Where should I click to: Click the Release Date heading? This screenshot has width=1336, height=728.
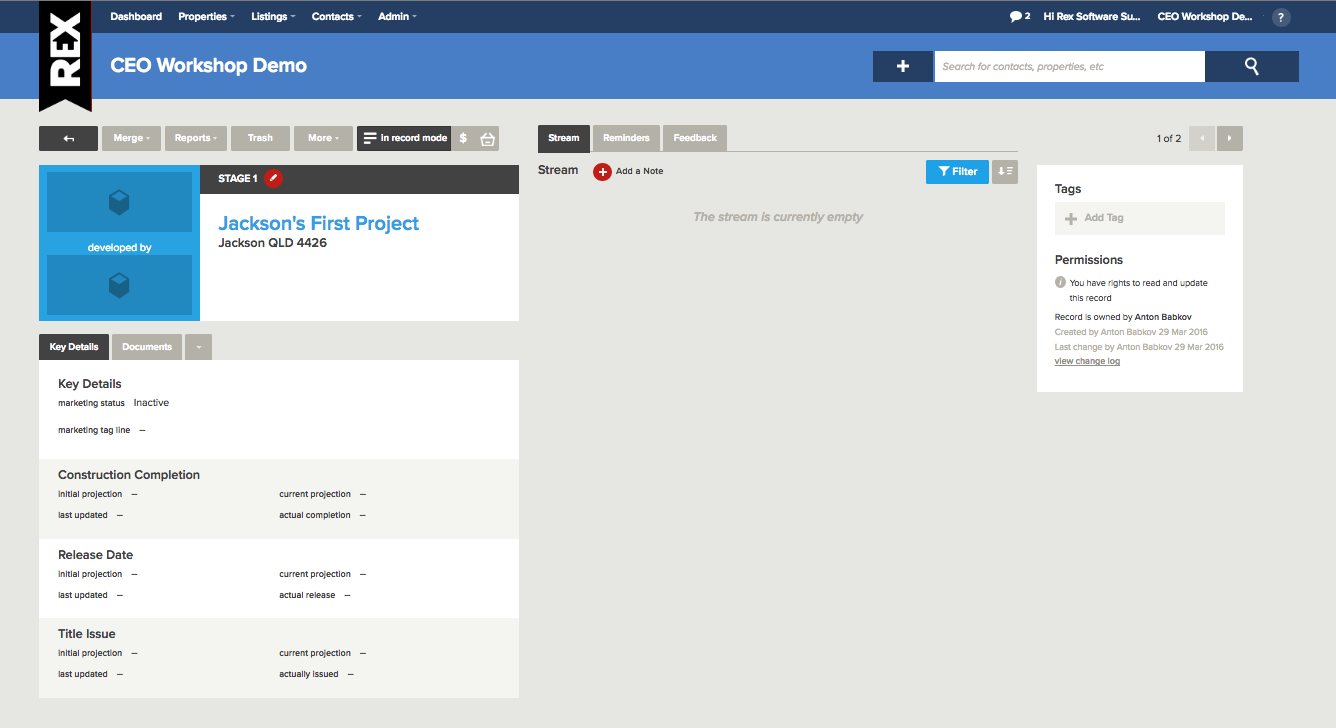(x=95, y=555)
